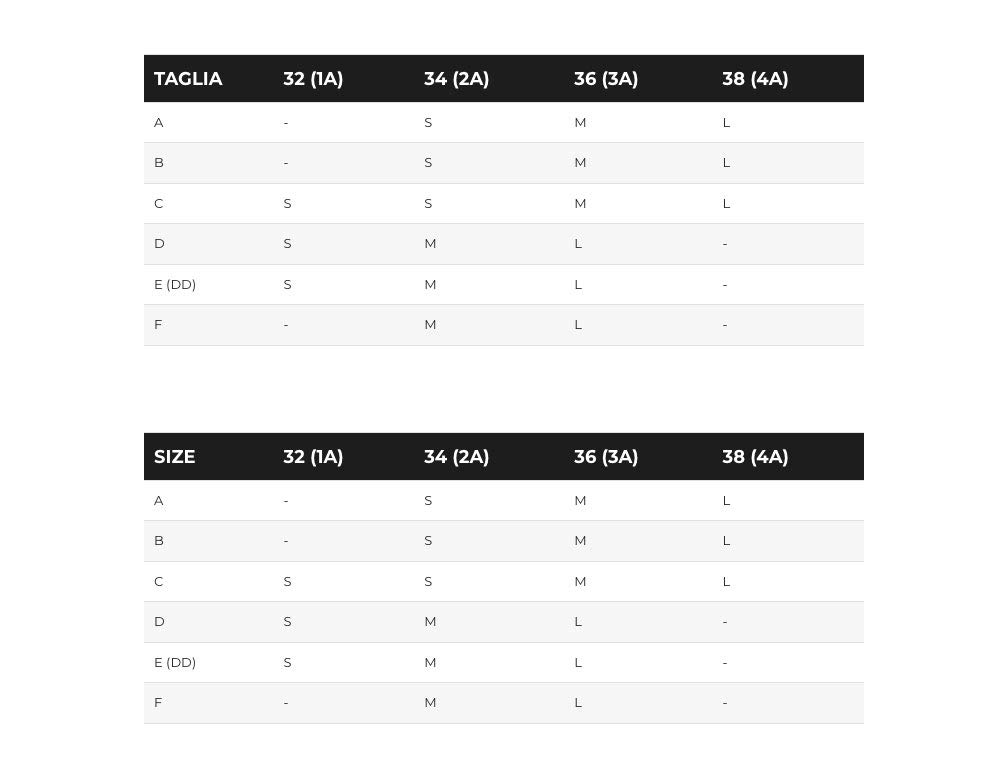Click 38 (4A) header in SIZE table
This screenshot has height=781, width=1000.
click(755, 457)
